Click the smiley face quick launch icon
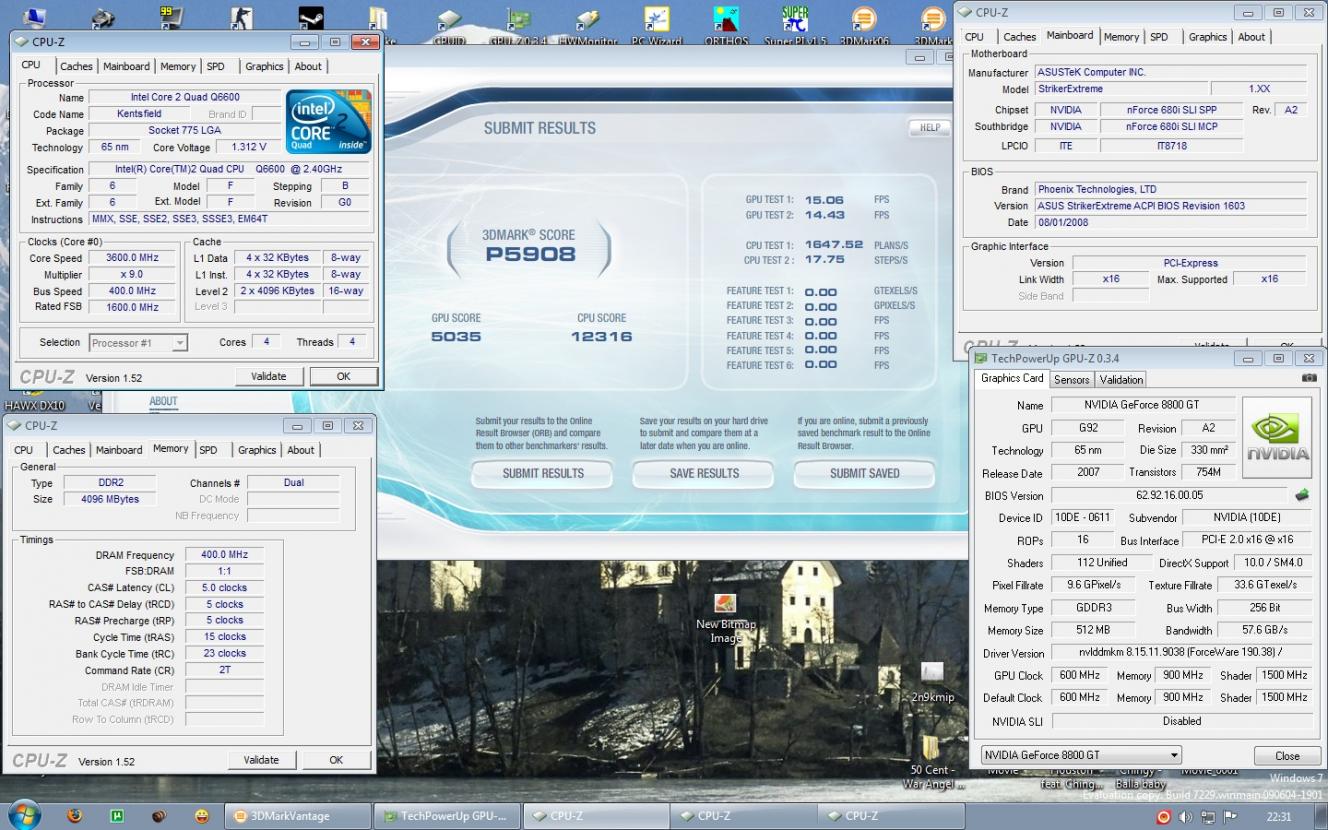This screenshot has width=1328, height=830. 201,816
